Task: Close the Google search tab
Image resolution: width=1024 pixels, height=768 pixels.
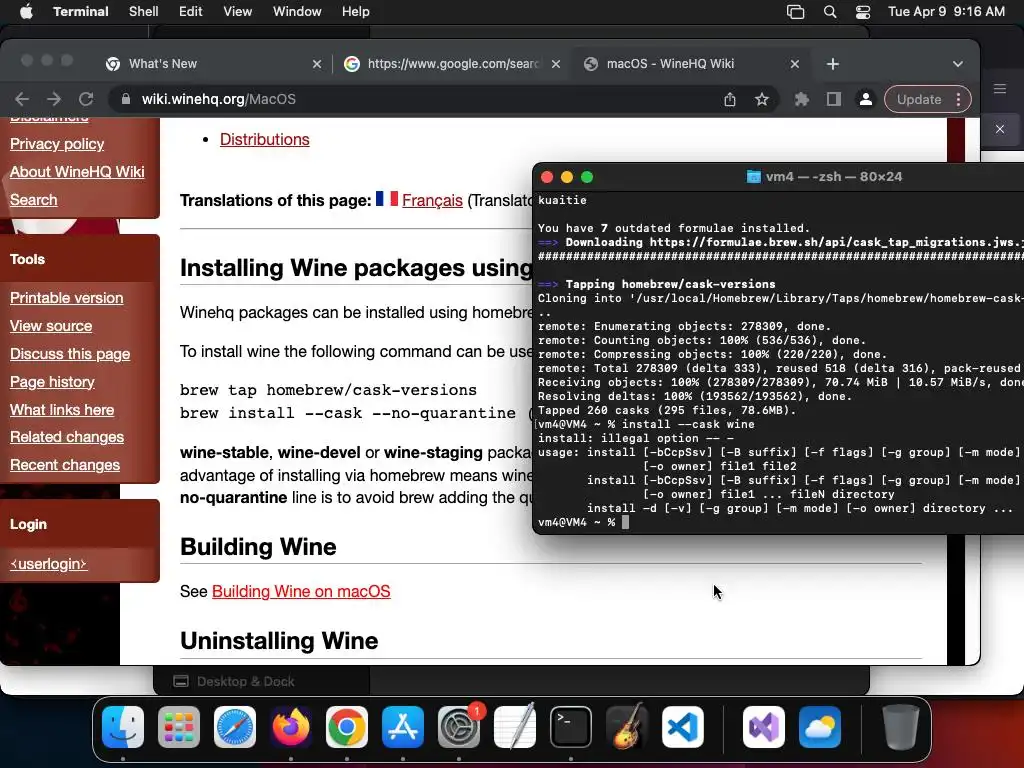Action: (x=556, y=64)
